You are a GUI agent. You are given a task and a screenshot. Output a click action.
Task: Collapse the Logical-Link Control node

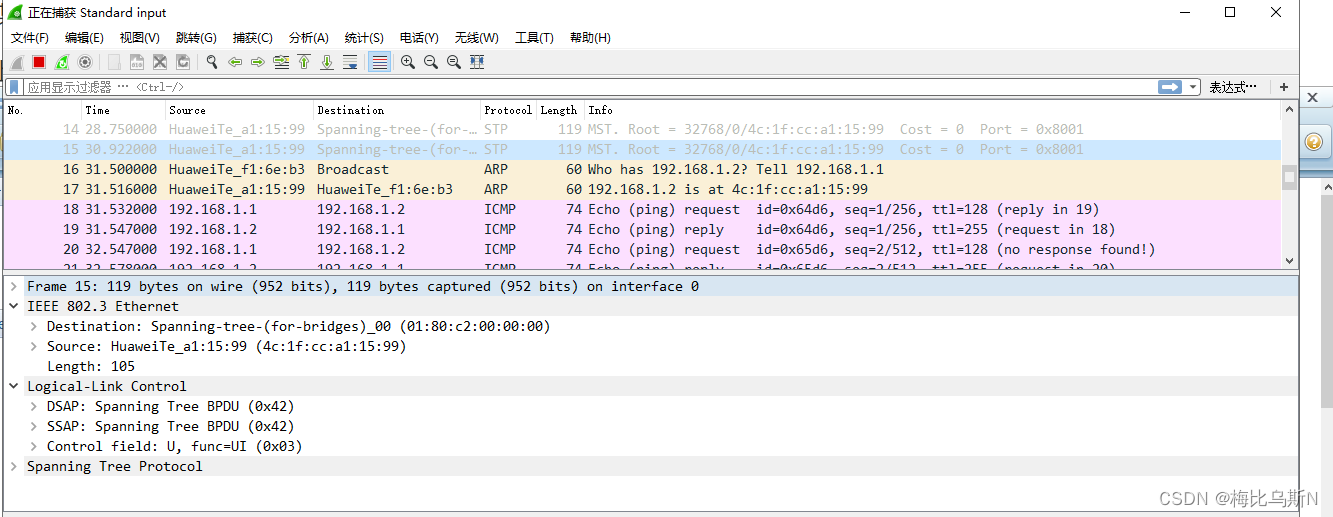pos(14,386)
